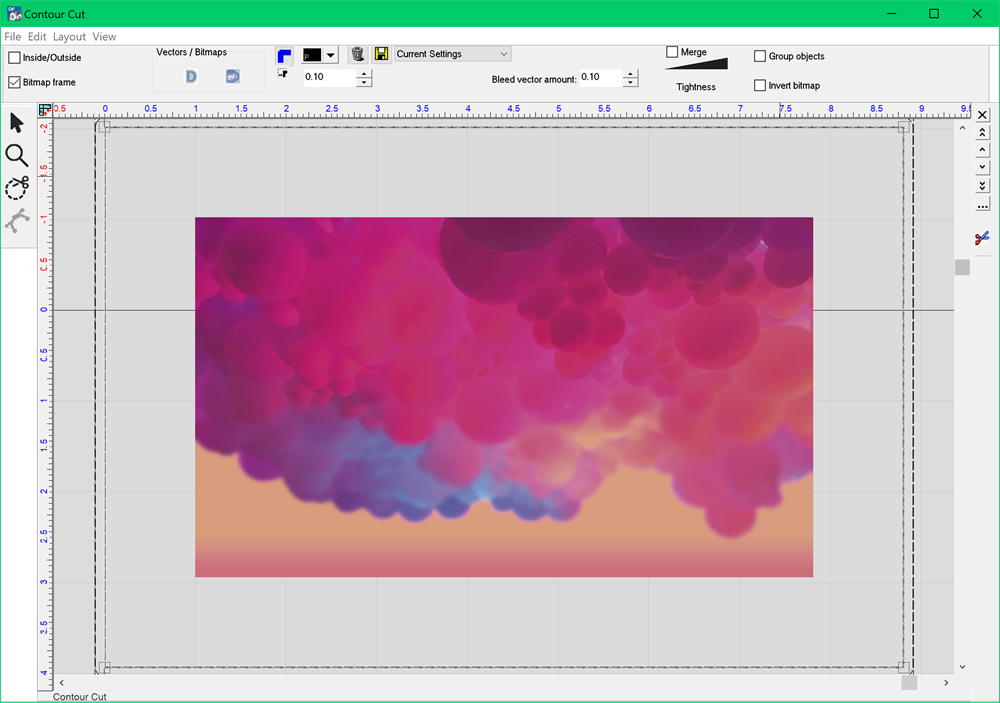1000x703 pixels.
Task: Select the arrow pointer tool
Action: (17, 123)
